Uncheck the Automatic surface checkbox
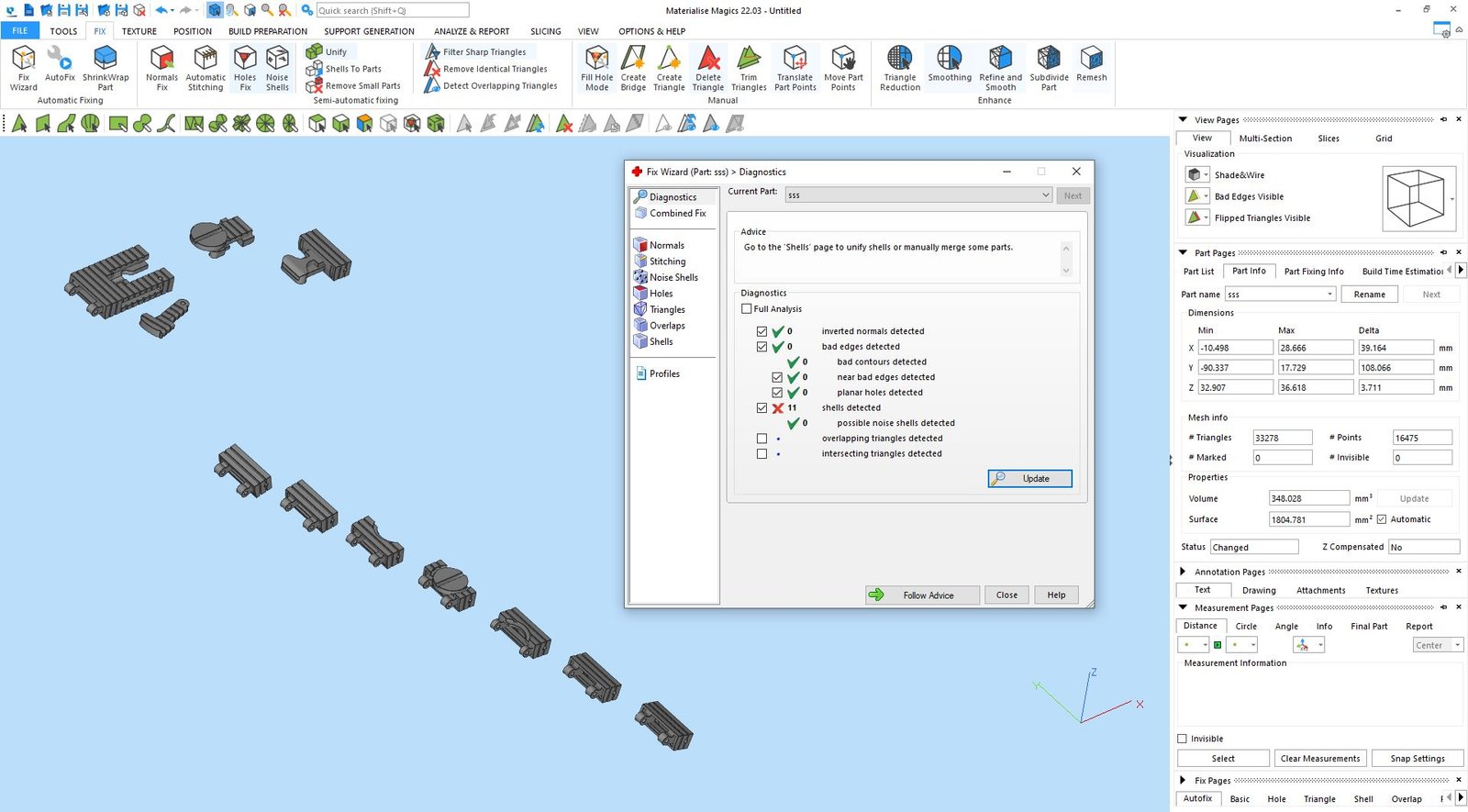Image resolution: width=1468 pixels, height=812 pixels. (1382, 519)
